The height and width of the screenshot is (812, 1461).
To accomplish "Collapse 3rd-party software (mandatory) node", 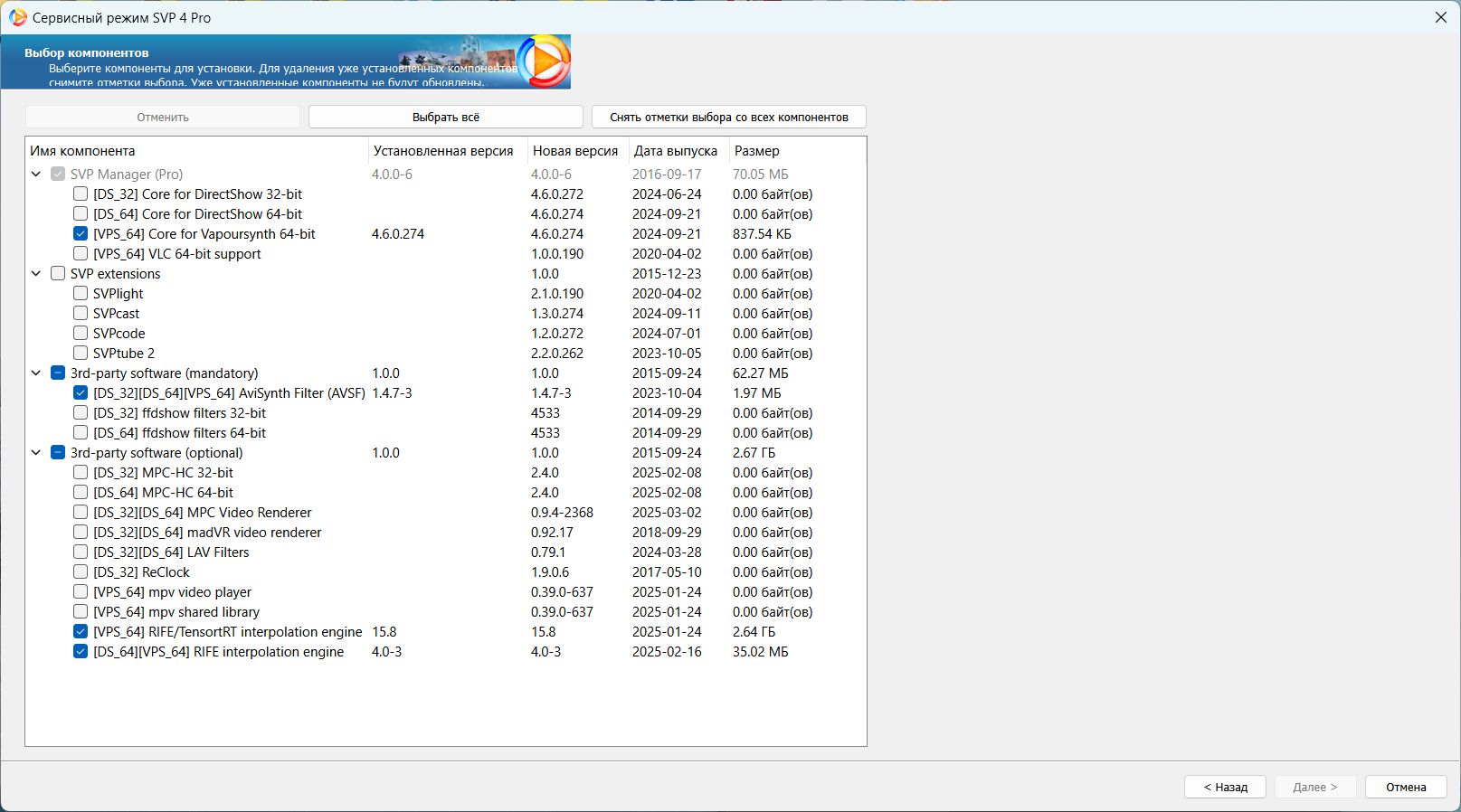I will [x=36, y=373].
